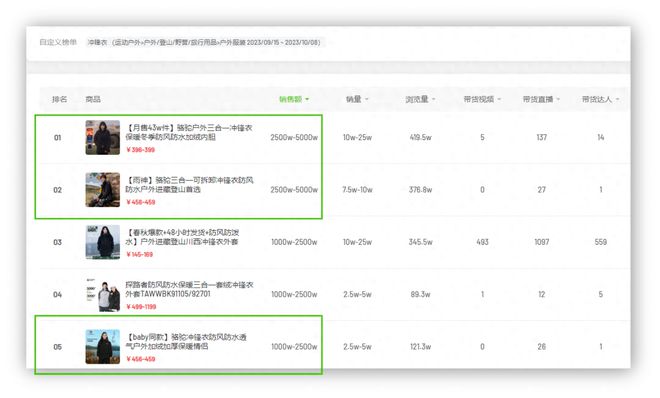Sort by 销量 column arrow
The width and height of the screenshot is (660, 398).
tap(367, 99)
